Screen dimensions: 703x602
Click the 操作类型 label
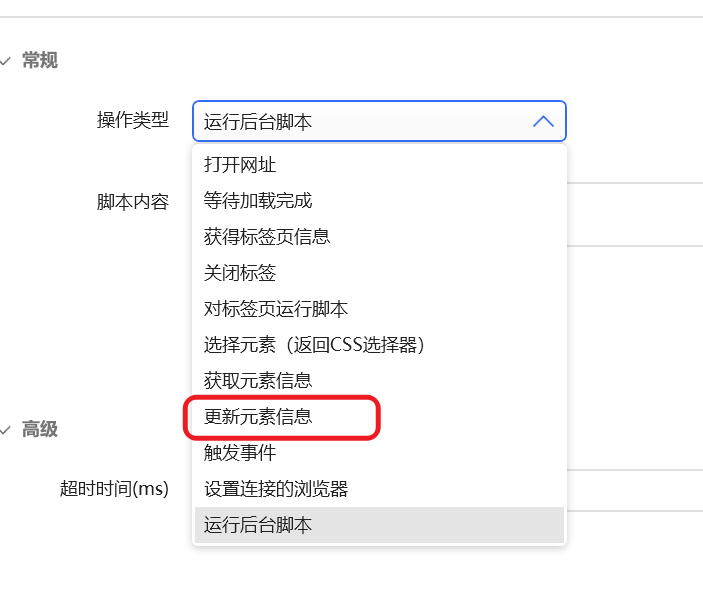(133, 121)
